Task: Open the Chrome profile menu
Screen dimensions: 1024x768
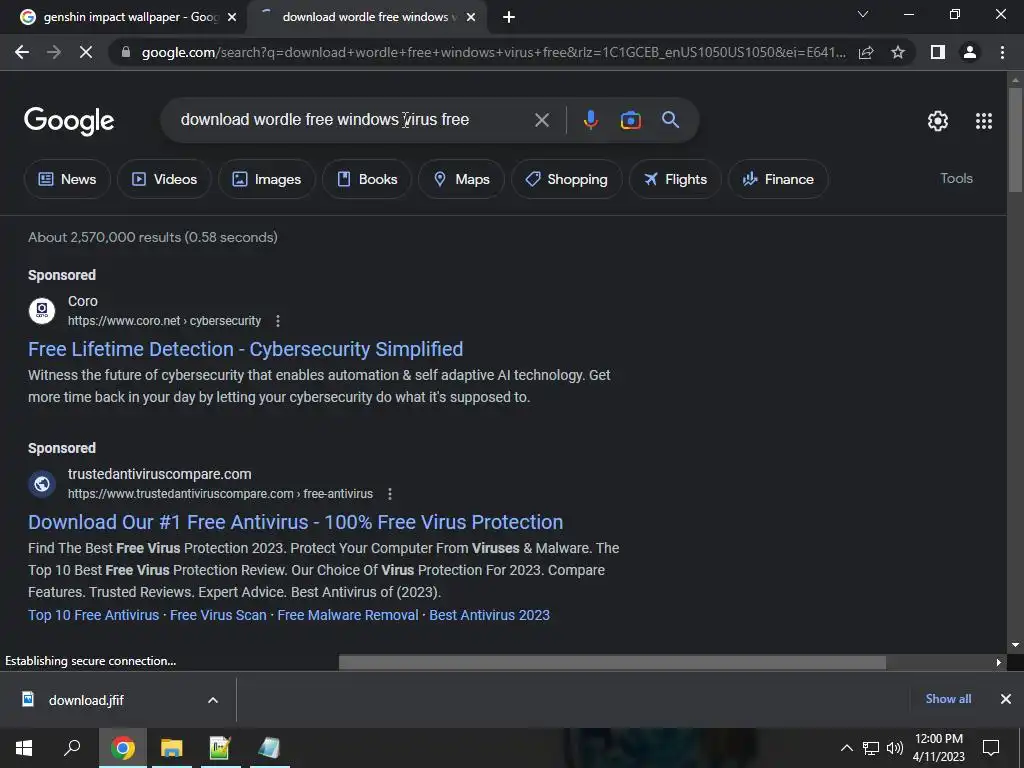Action: [x=970, y=52]
